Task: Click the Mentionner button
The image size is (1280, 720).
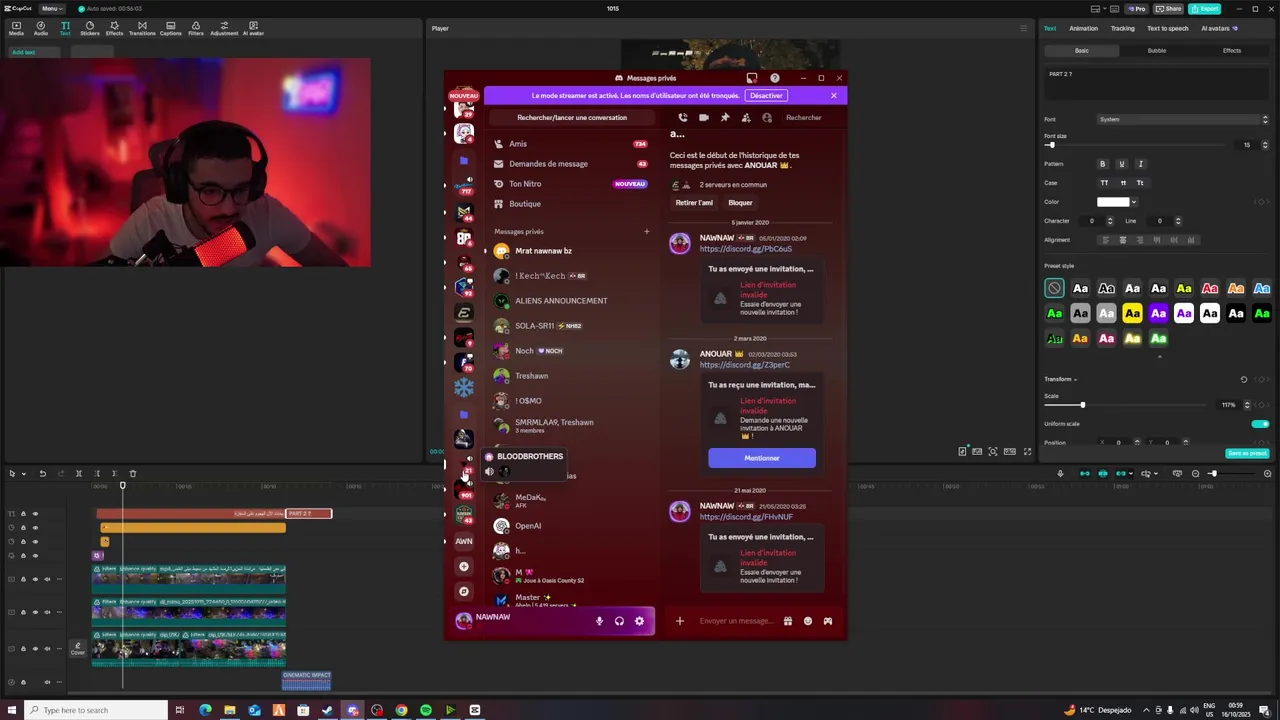Action: pos(762,458)
